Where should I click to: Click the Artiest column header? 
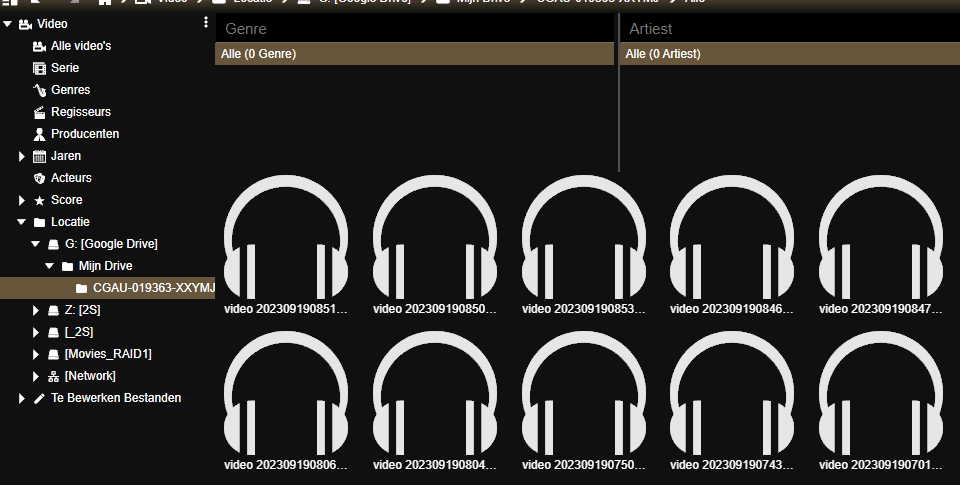click(x=790, y=29)
